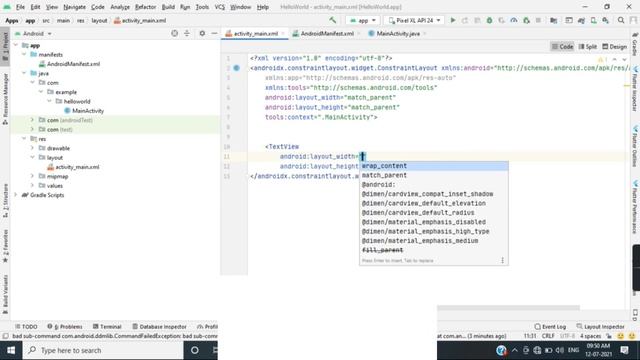The image size is (640, 360).
Task: Select activity_main.xml in project tree
Action: pos(77,167)
